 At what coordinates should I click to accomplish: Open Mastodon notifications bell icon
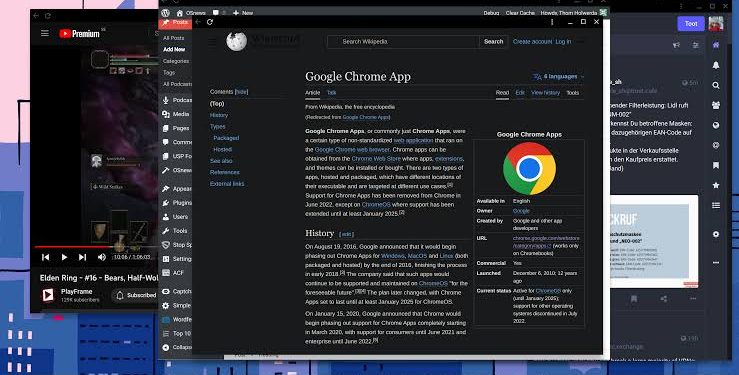click(x=716, y=65)
